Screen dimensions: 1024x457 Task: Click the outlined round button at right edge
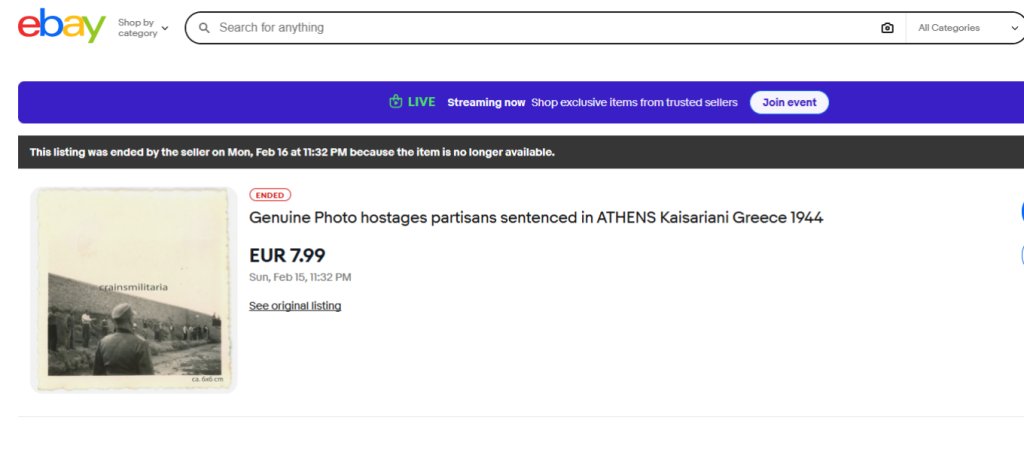[x=1021, y=255]
